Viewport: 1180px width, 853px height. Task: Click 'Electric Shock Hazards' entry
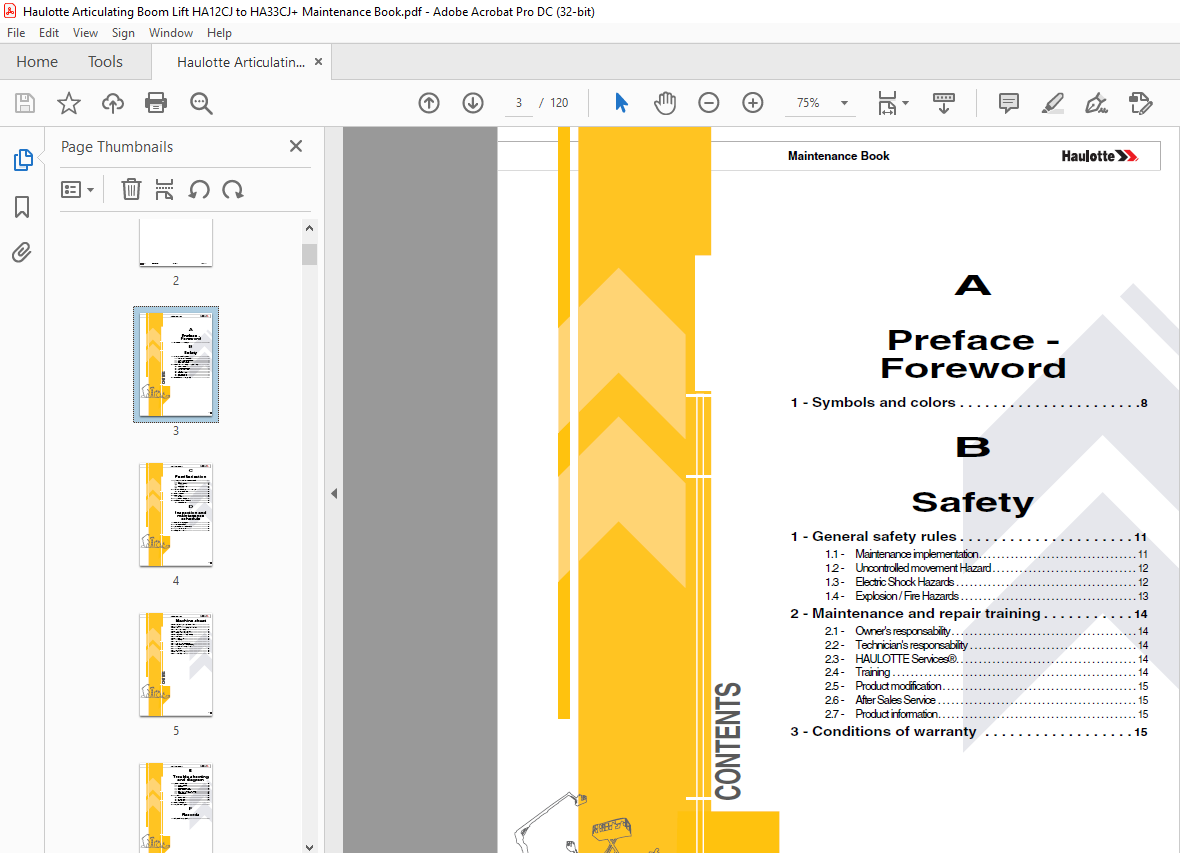(x=905, y=582)
